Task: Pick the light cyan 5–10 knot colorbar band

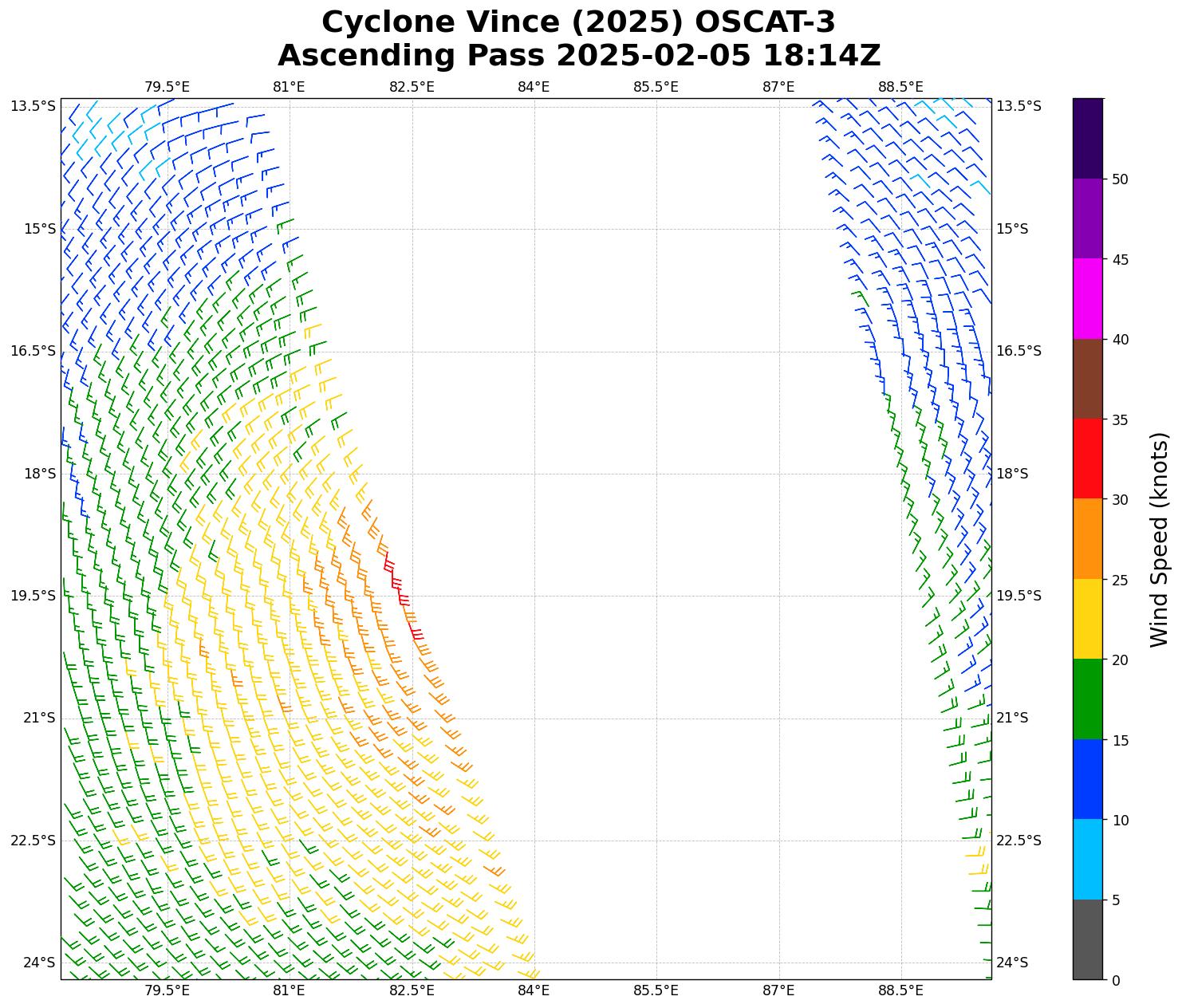Action: [1087, 860]
